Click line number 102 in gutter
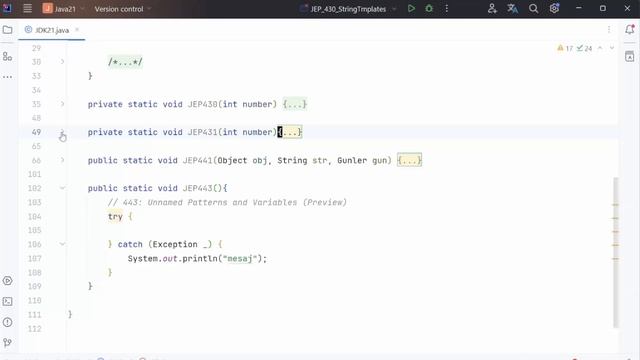 pos(34,188)
